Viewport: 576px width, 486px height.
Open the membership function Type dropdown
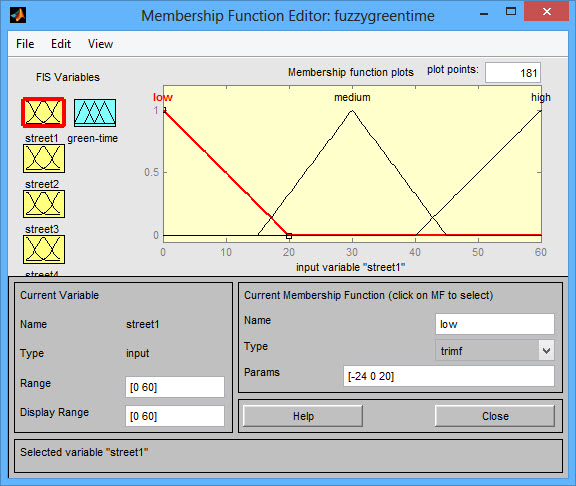click(x=494, y=350)
